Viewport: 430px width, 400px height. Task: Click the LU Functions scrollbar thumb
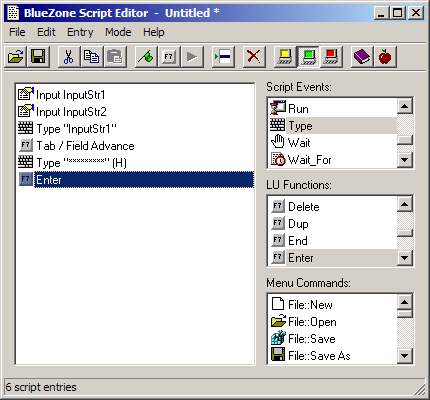(x=405, y=233)
